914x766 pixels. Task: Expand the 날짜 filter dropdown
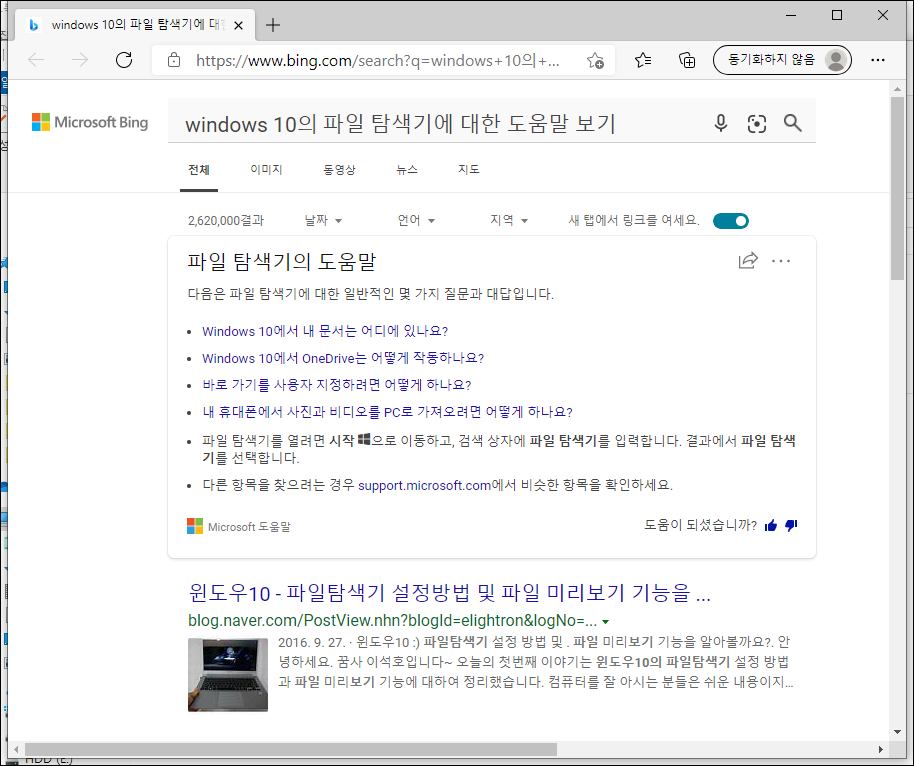coord(323,220)
